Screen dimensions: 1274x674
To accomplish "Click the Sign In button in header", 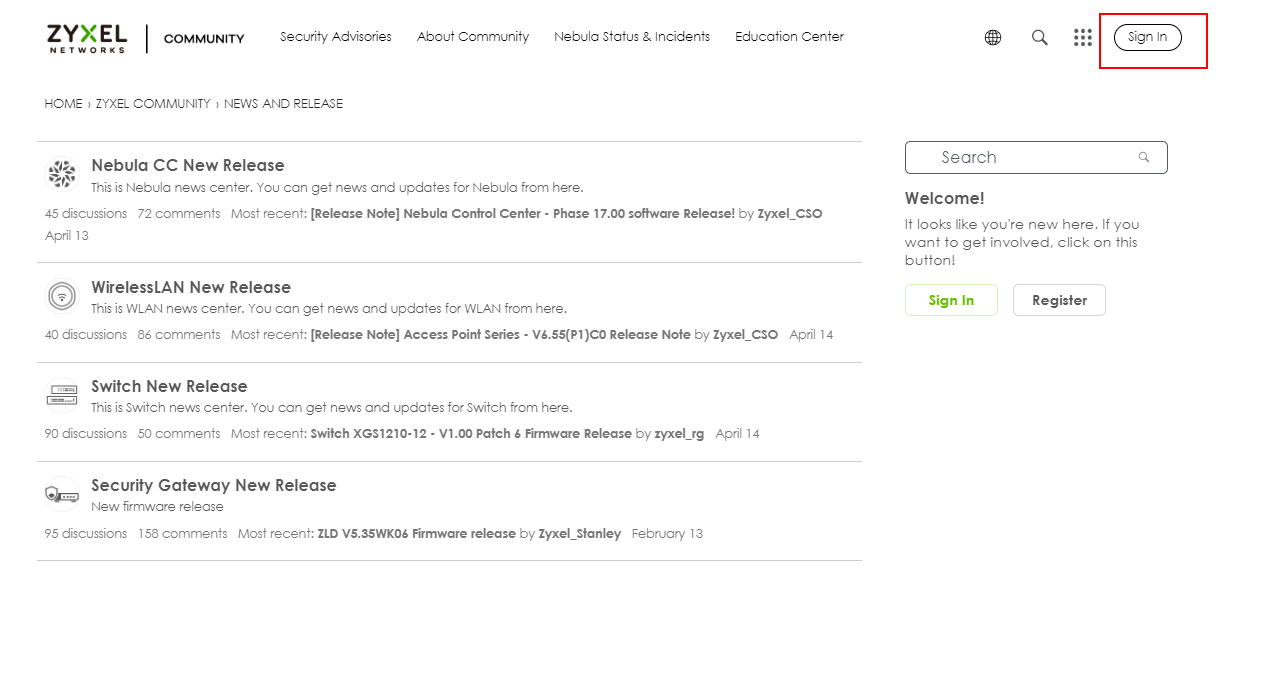I will 1148,38.
